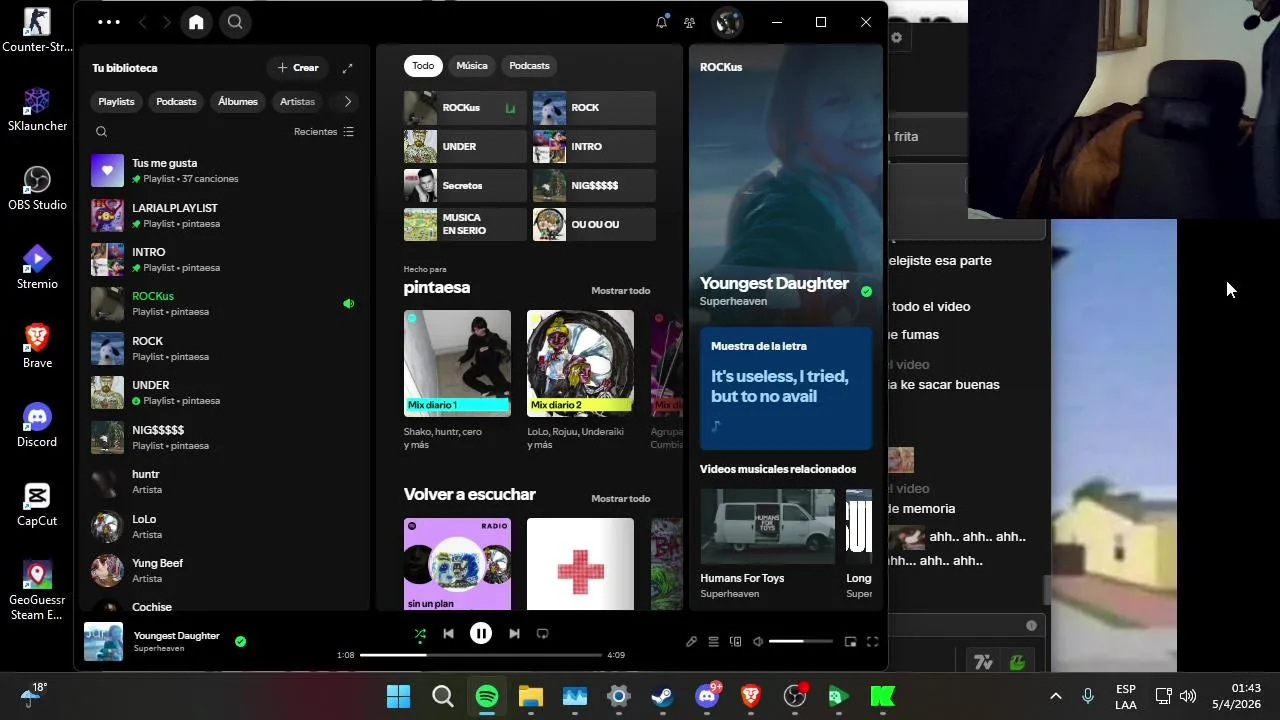Open LARIALPLAYLIST in the library
Viewport: 1280px width, 720px height.
[224, 215]
